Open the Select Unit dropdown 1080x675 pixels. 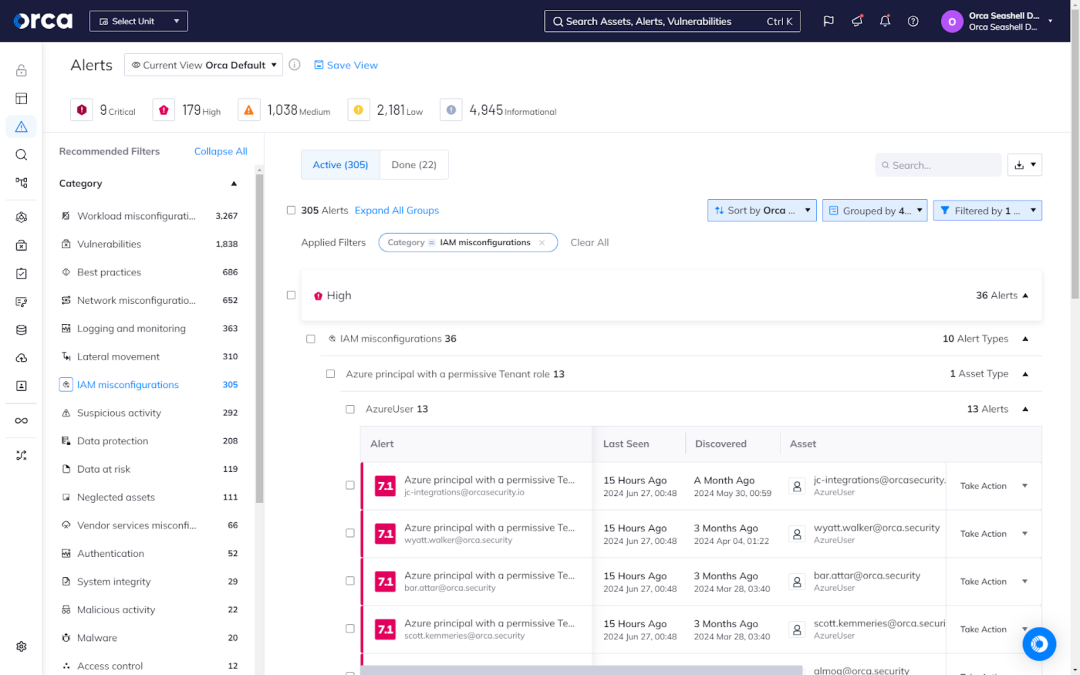(138, 21)
